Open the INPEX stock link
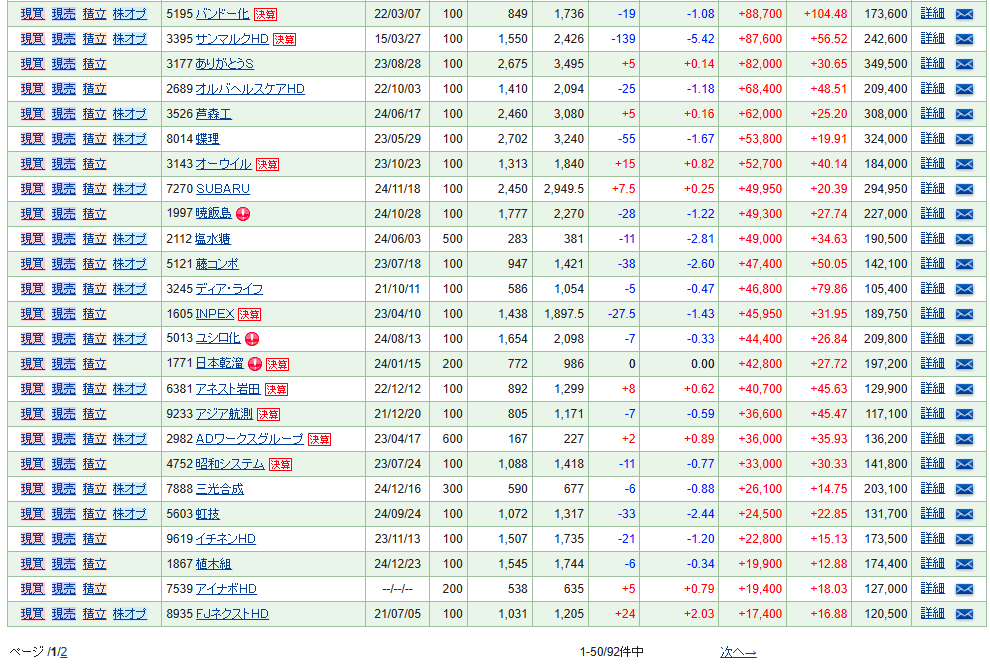The width and height of the screenshot is (990, 664). (215, 314)
